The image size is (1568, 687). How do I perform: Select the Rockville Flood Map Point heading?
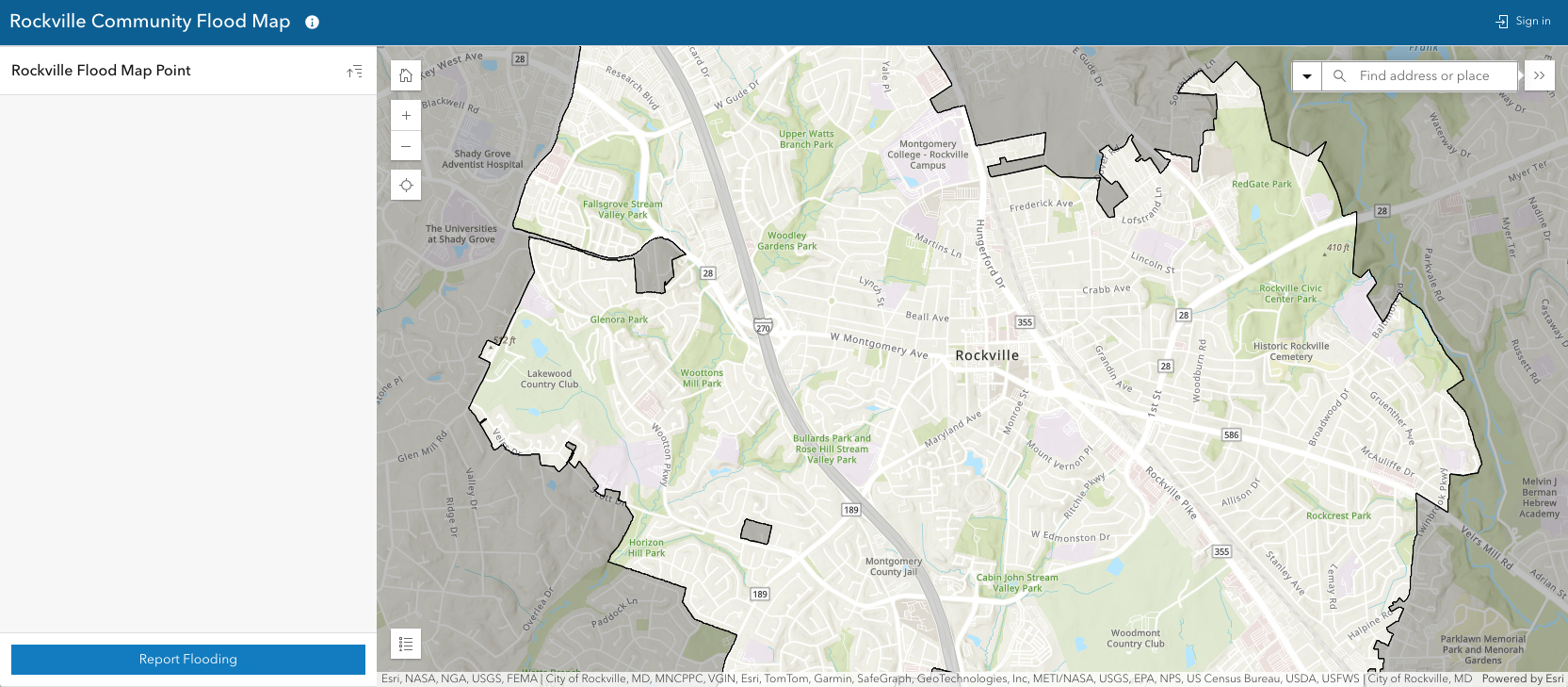101,71
